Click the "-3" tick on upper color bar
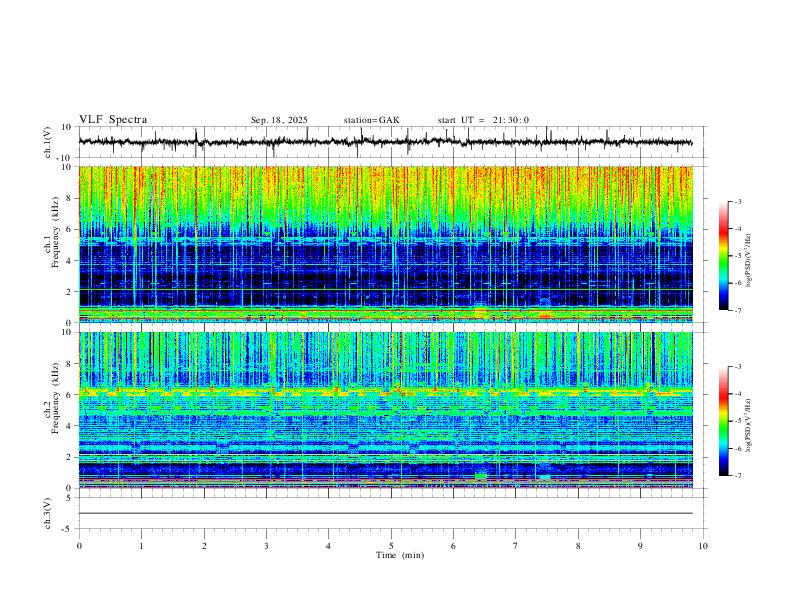The height and width of the screenshot is (612, 792). click(x=737, y=201)
